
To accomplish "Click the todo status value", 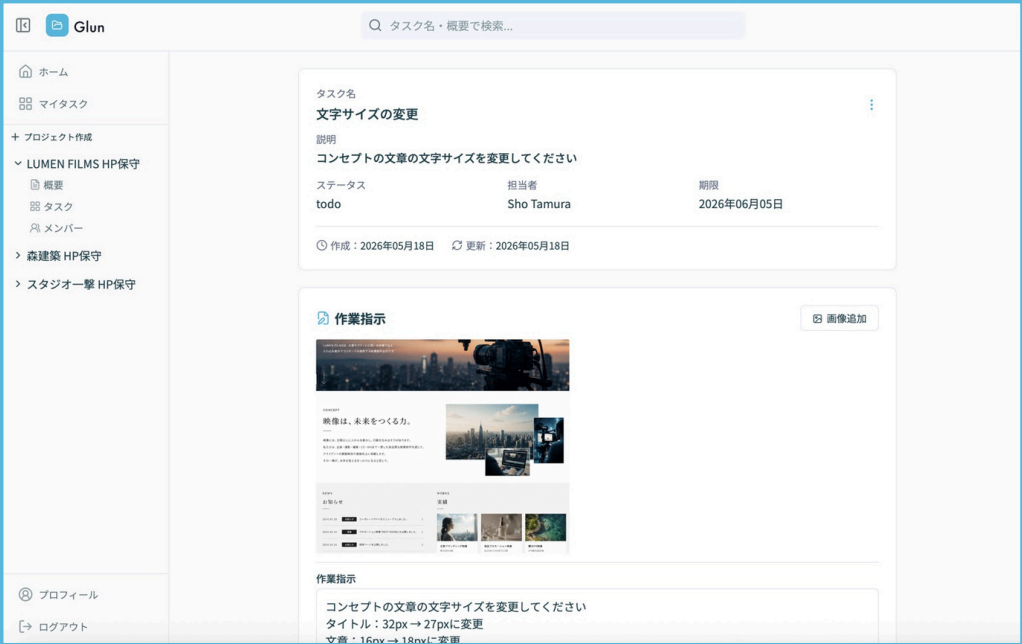I will [x=328, y=204].
